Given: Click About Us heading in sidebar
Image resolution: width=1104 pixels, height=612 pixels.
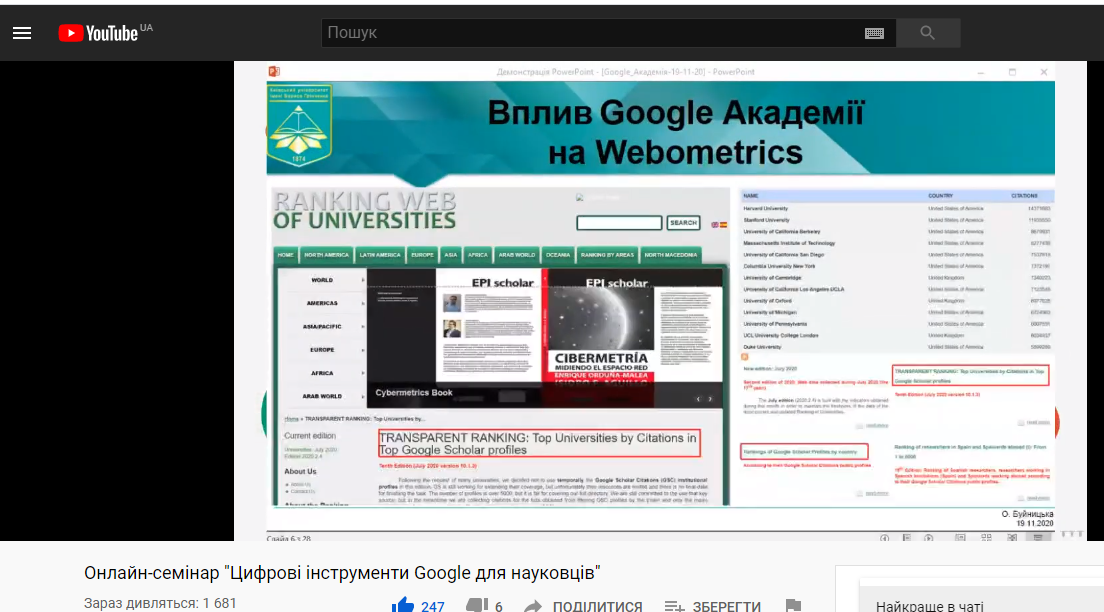Looking at the screenshot, I should tap(300, 471).
